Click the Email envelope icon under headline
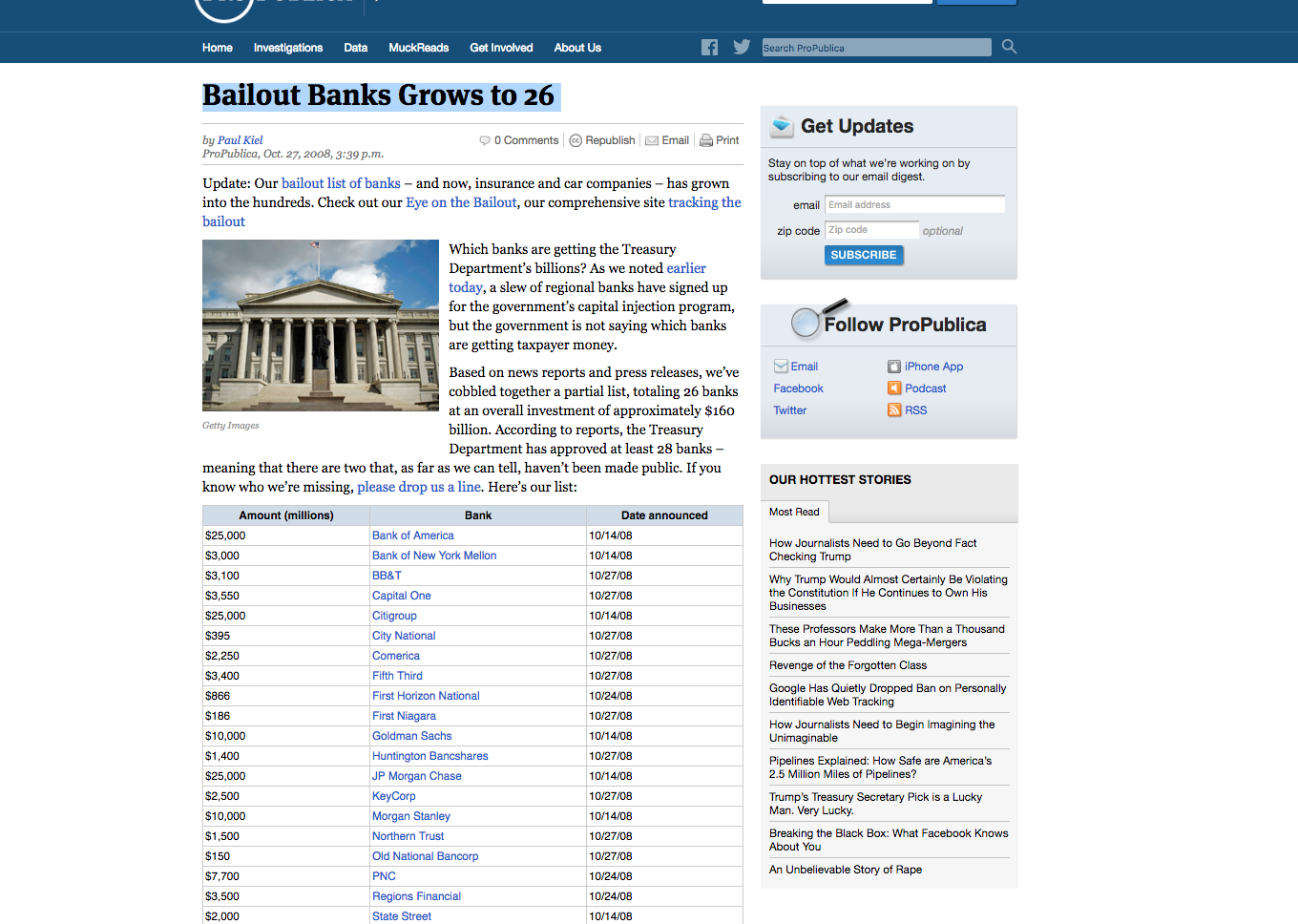This screenshot has height=924, width=1298. point(652,140)
